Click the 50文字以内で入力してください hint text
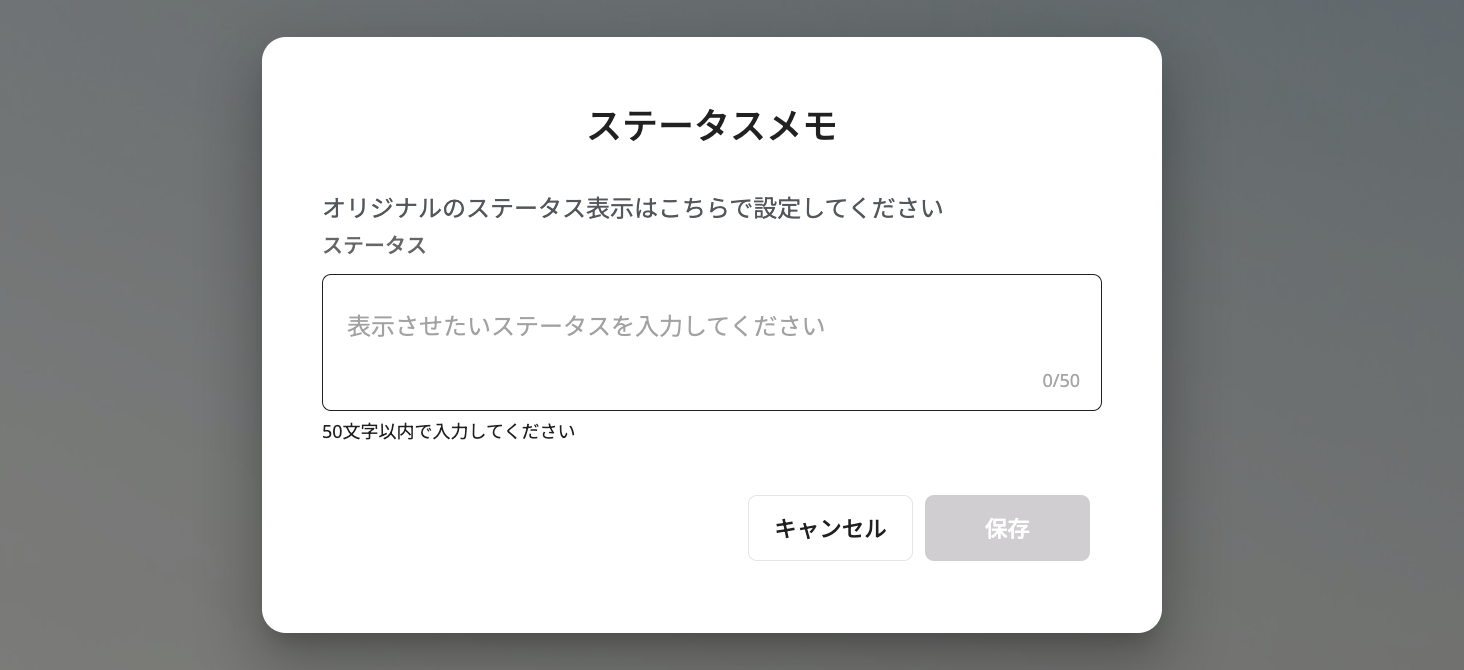Image resolution: width=1464 pixels, height=670 pixels. pyautogui.click(x=448, y=431)
